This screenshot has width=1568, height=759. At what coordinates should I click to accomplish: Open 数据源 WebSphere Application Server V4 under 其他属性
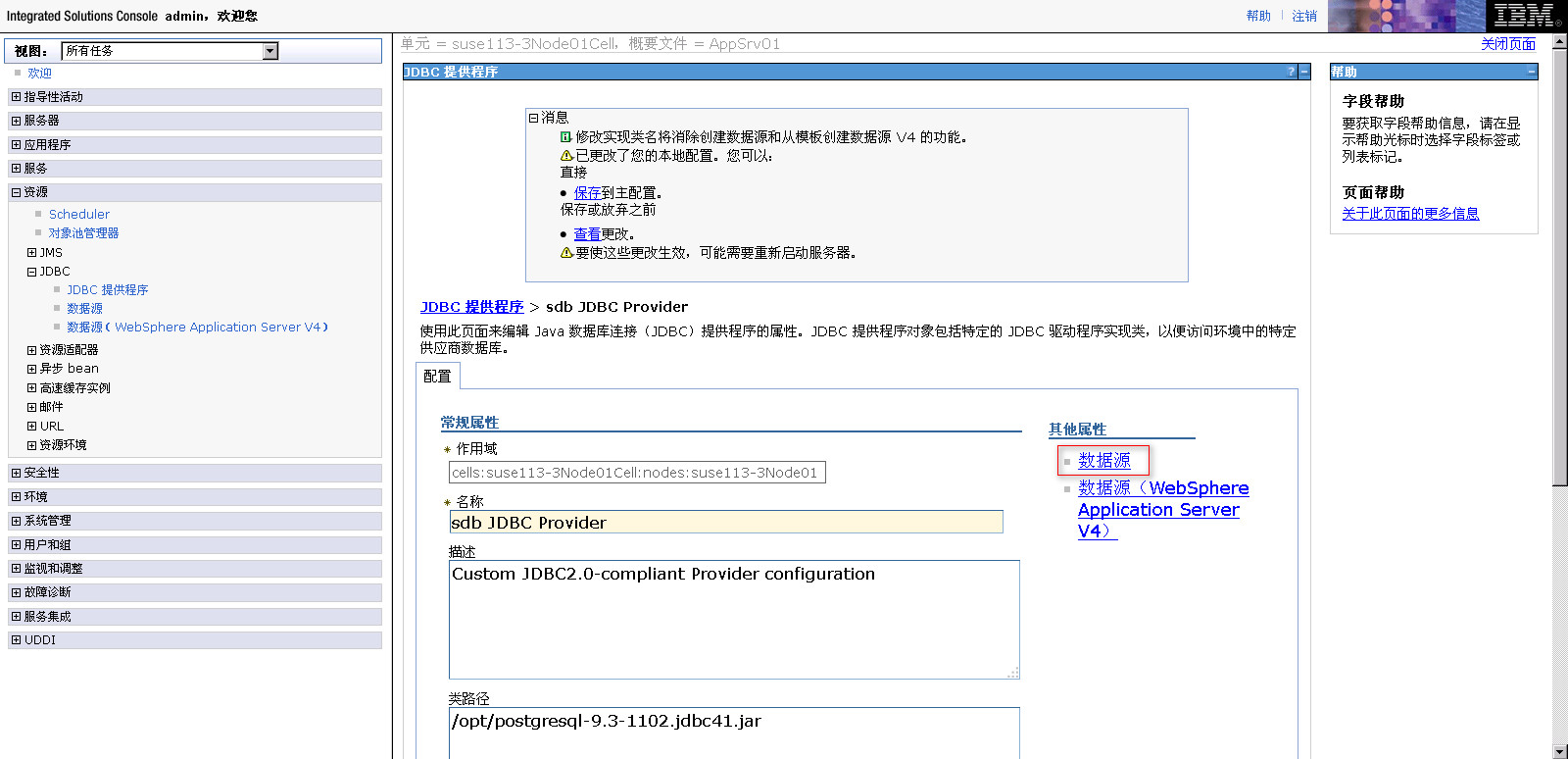[1163, 510]
